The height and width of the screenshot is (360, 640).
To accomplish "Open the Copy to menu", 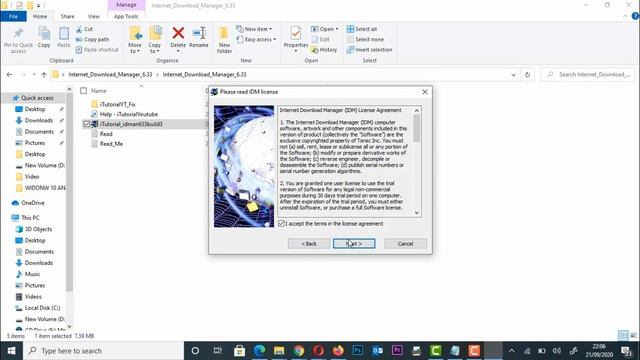I will 155,40.
